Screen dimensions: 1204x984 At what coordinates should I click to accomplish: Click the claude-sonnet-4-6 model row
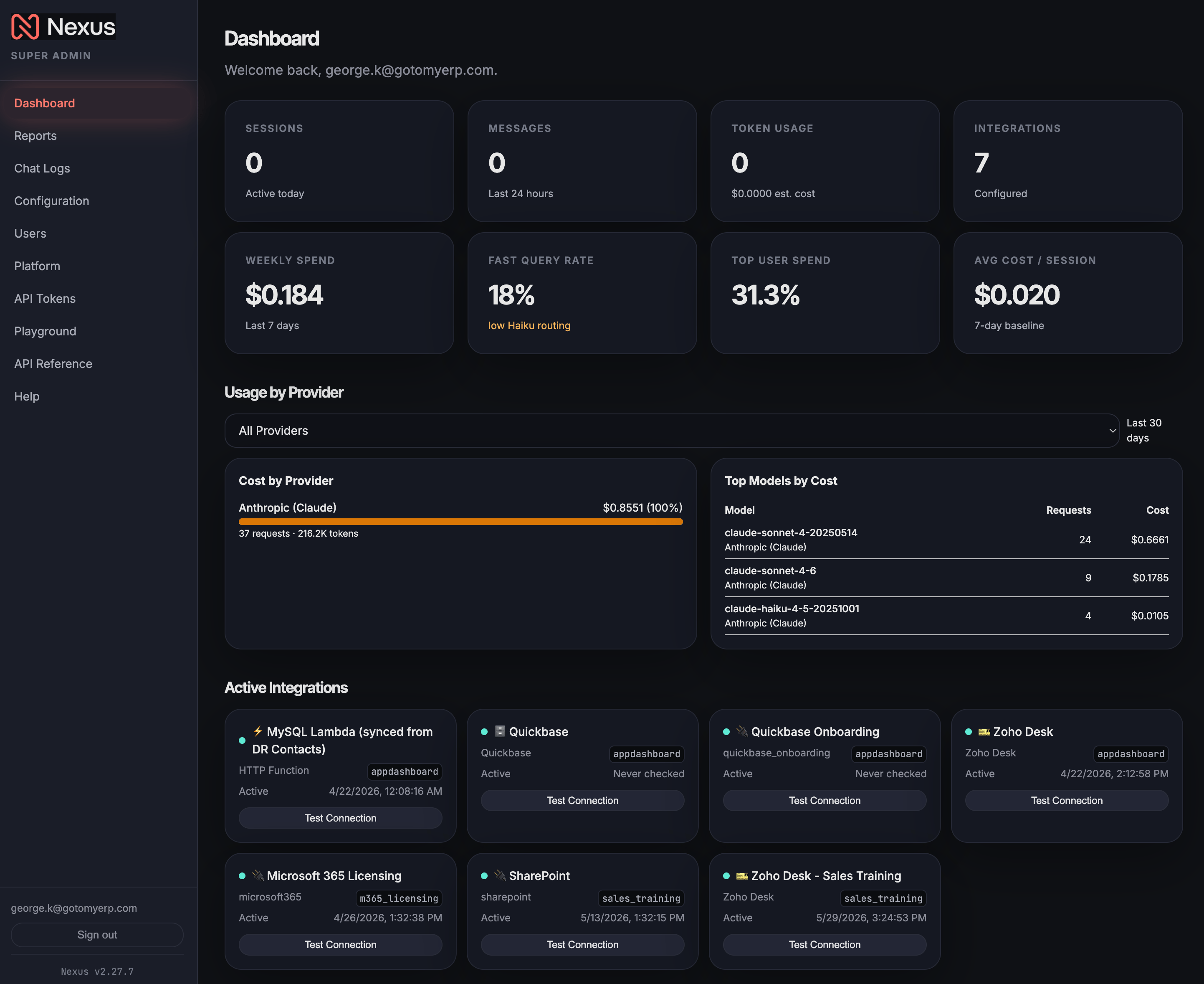click(946, 578)
